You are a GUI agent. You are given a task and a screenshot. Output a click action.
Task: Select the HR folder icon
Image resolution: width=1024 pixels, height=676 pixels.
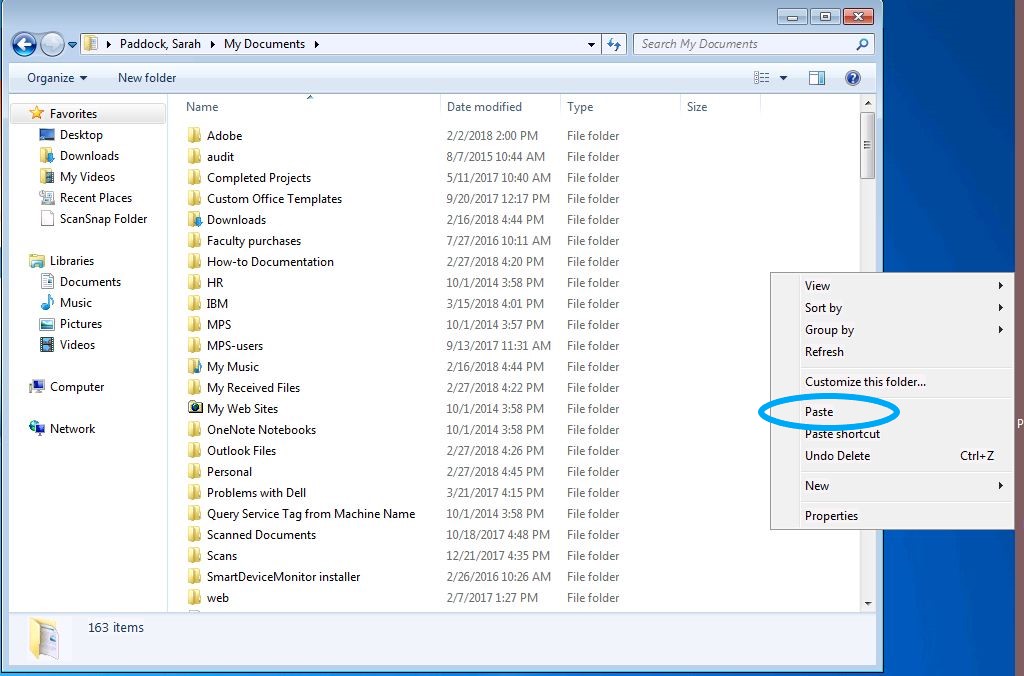point(194,282)
